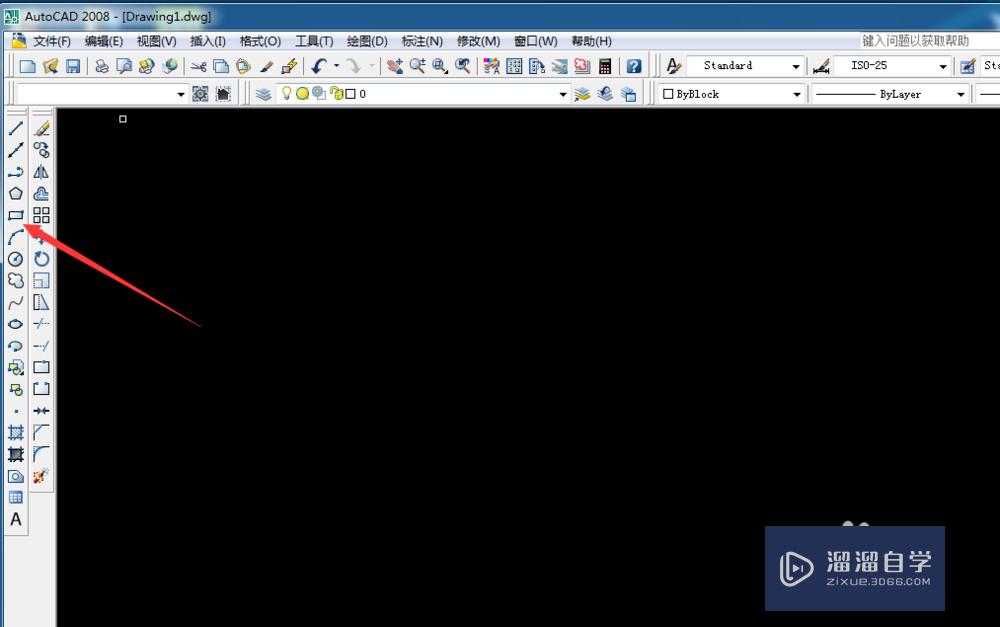
Task: Open the Help button on the standard toolbar
Action: 634,65
